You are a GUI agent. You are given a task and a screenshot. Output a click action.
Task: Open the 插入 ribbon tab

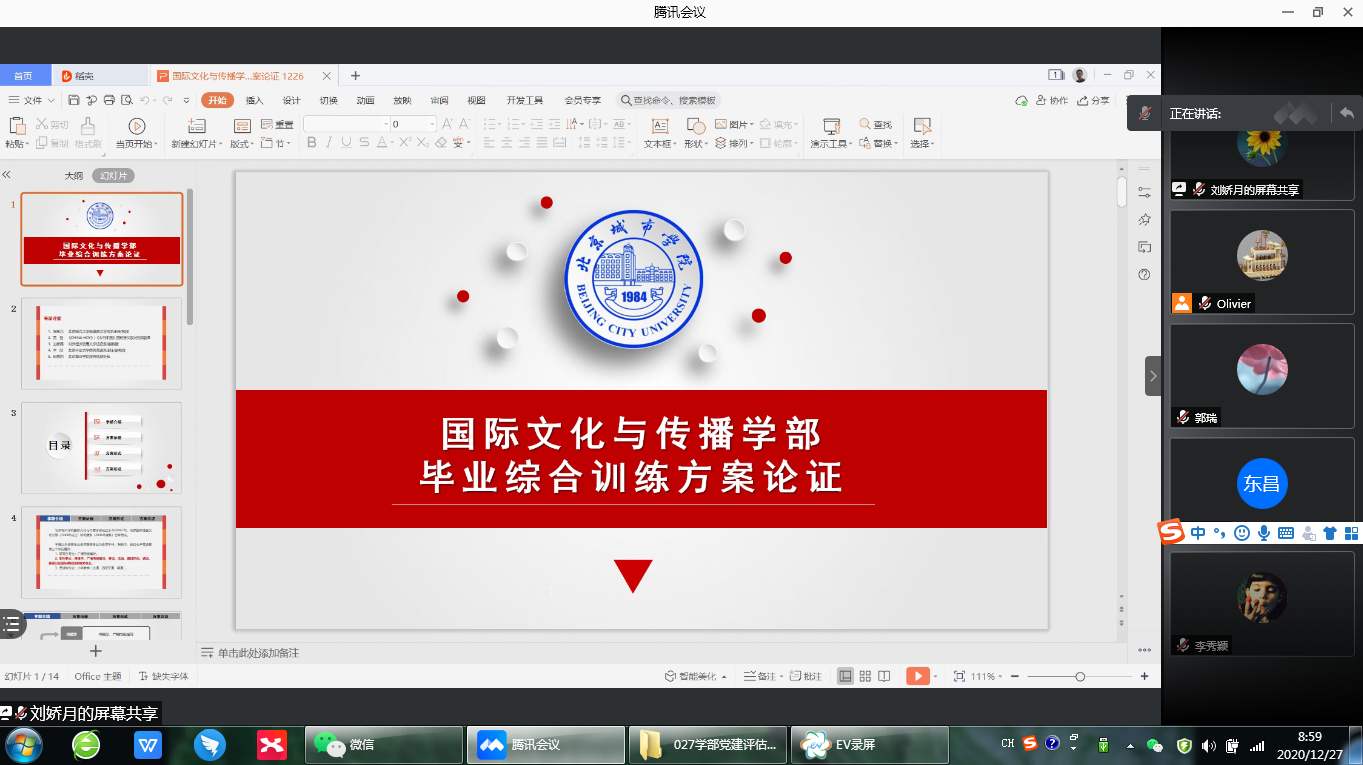(254, 100)
